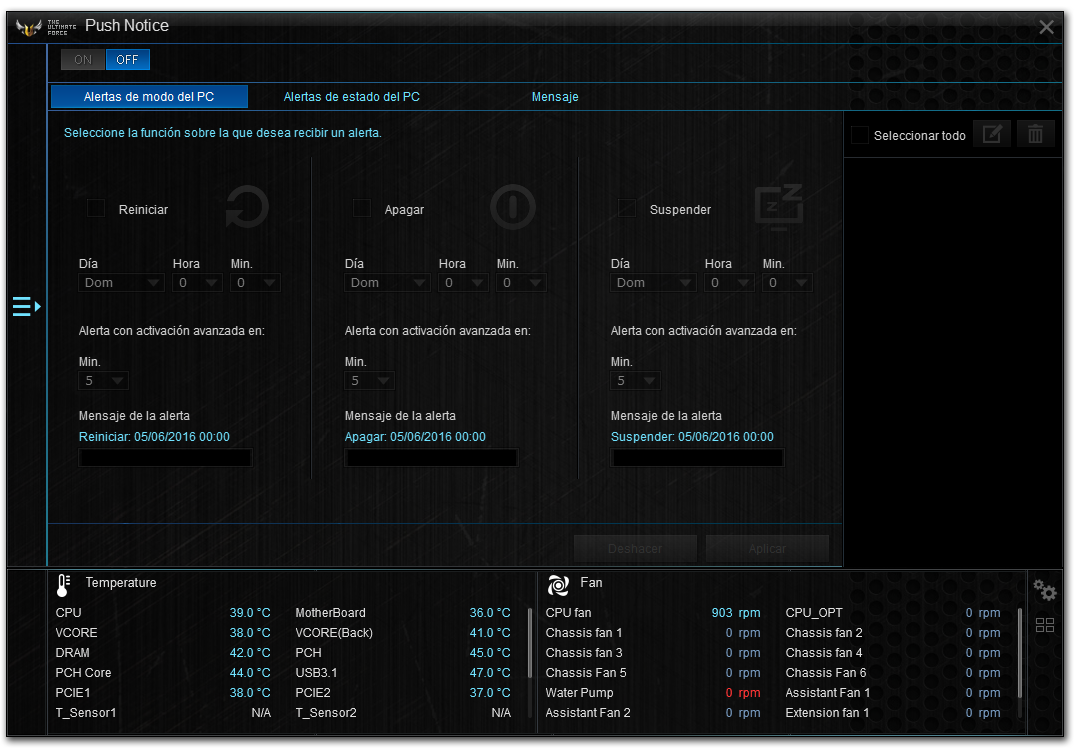The image size is (1080, 749).
Task: Click the PCIE2 temperature row
Action: click(x=403, y=692)
